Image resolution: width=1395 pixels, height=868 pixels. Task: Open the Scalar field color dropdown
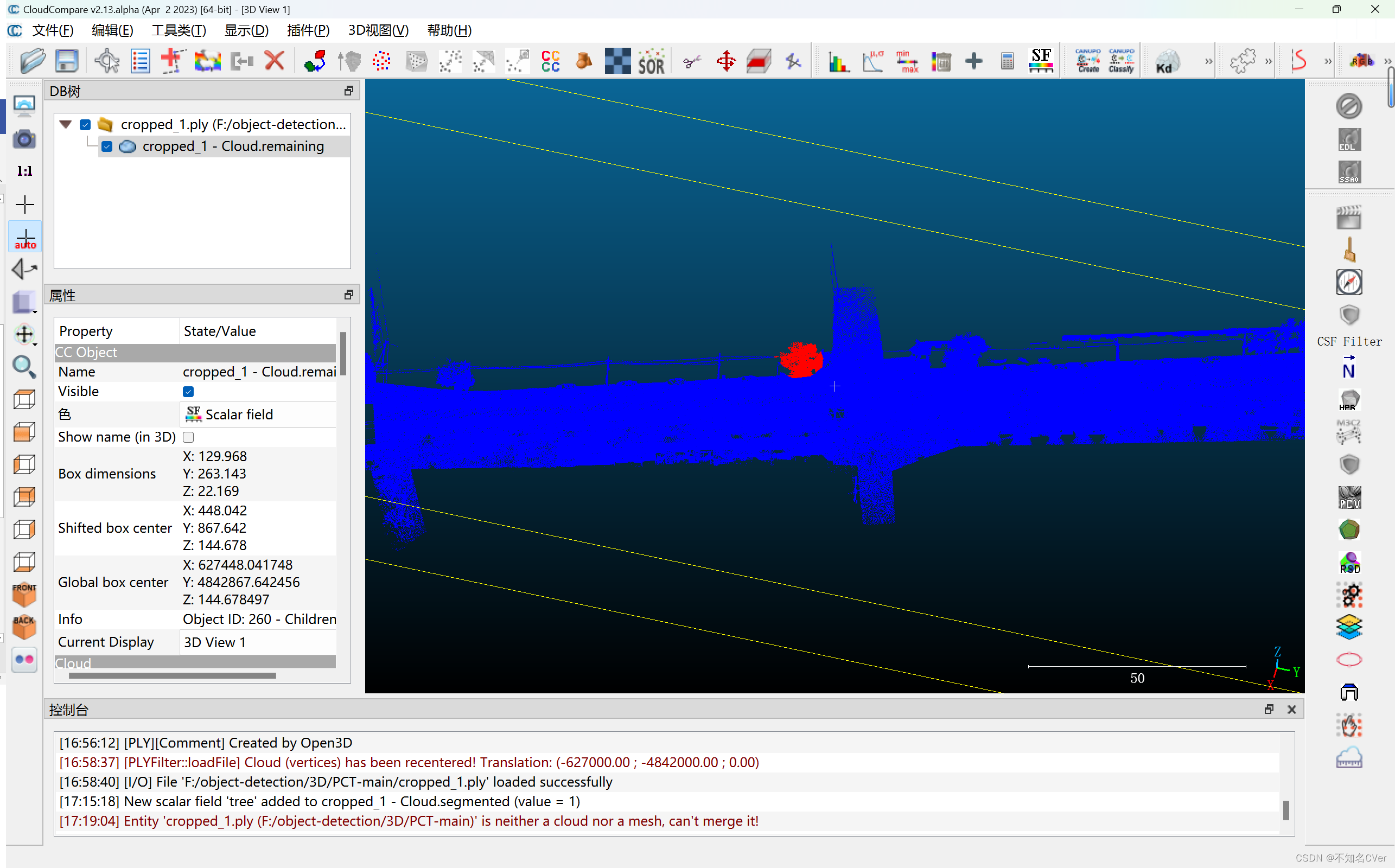click(x=258, y=414)
